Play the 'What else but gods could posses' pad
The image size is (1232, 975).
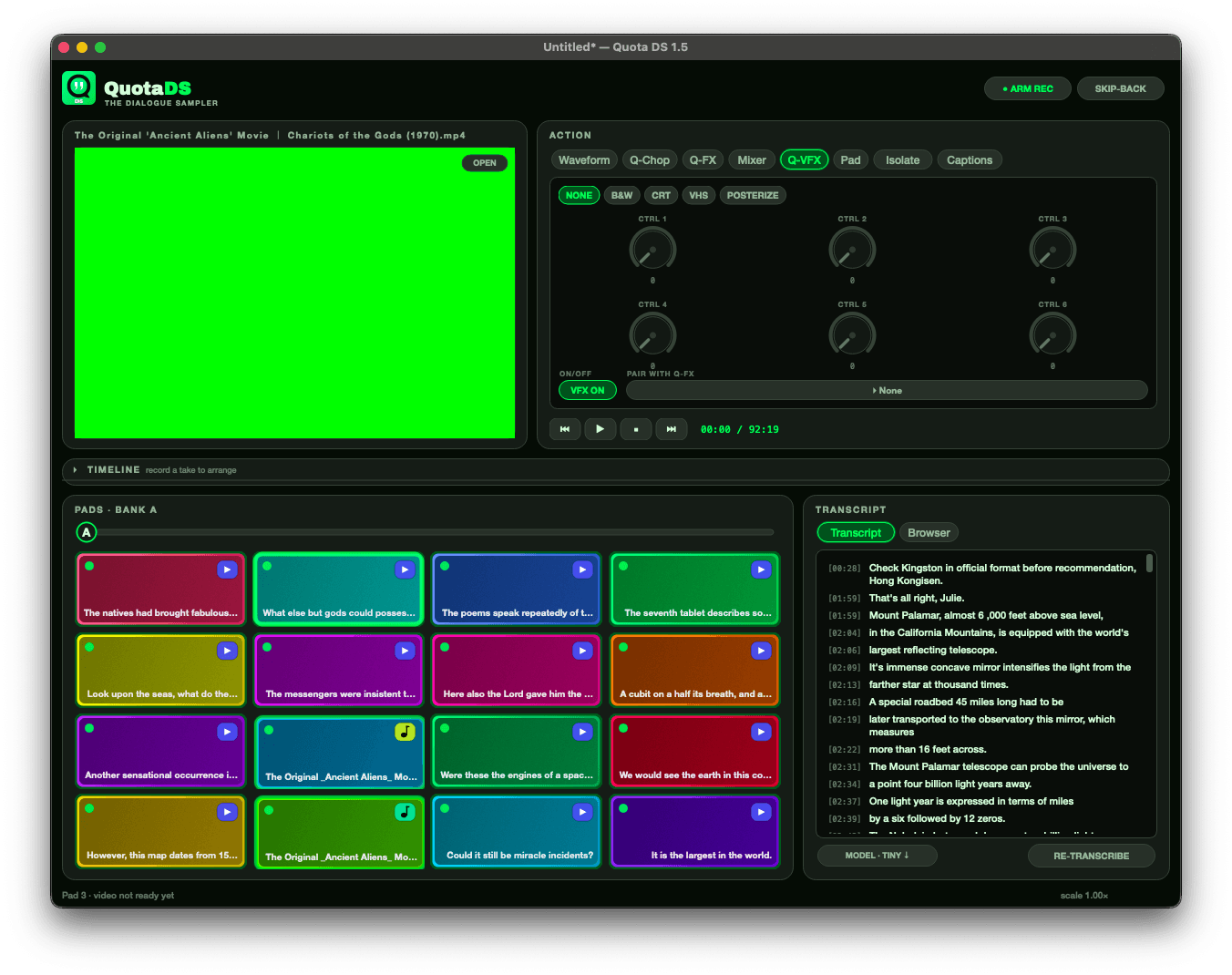[405, 570]
